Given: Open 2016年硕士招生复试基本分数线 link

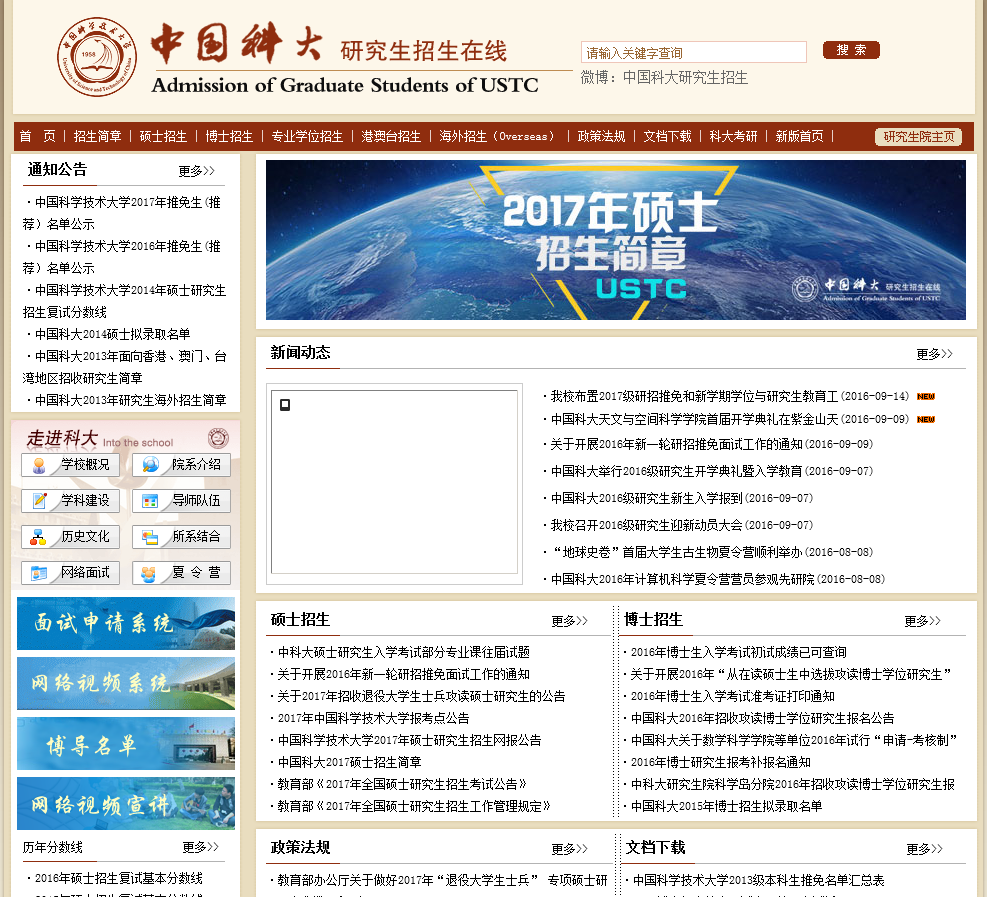Looking at the screenshot, I should pos(118,879).
